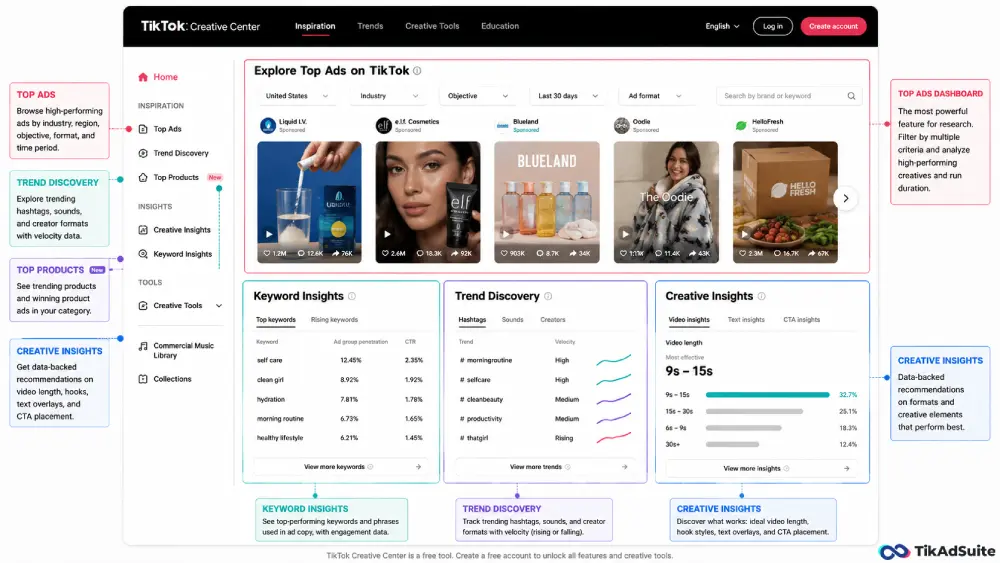Click View more keywords link

click(x=340, y=467)
